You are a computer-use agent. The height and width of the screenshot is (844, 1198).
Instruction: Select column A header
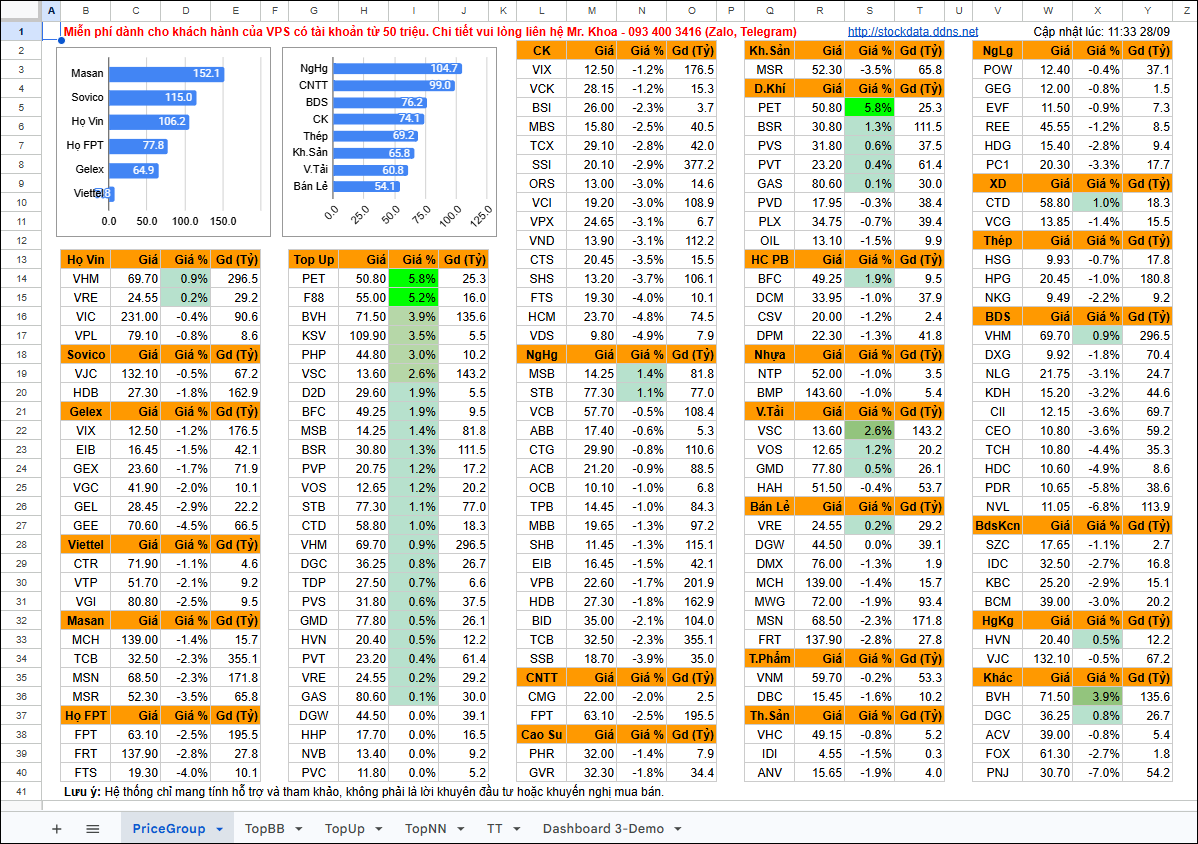(x=51, y=11)
